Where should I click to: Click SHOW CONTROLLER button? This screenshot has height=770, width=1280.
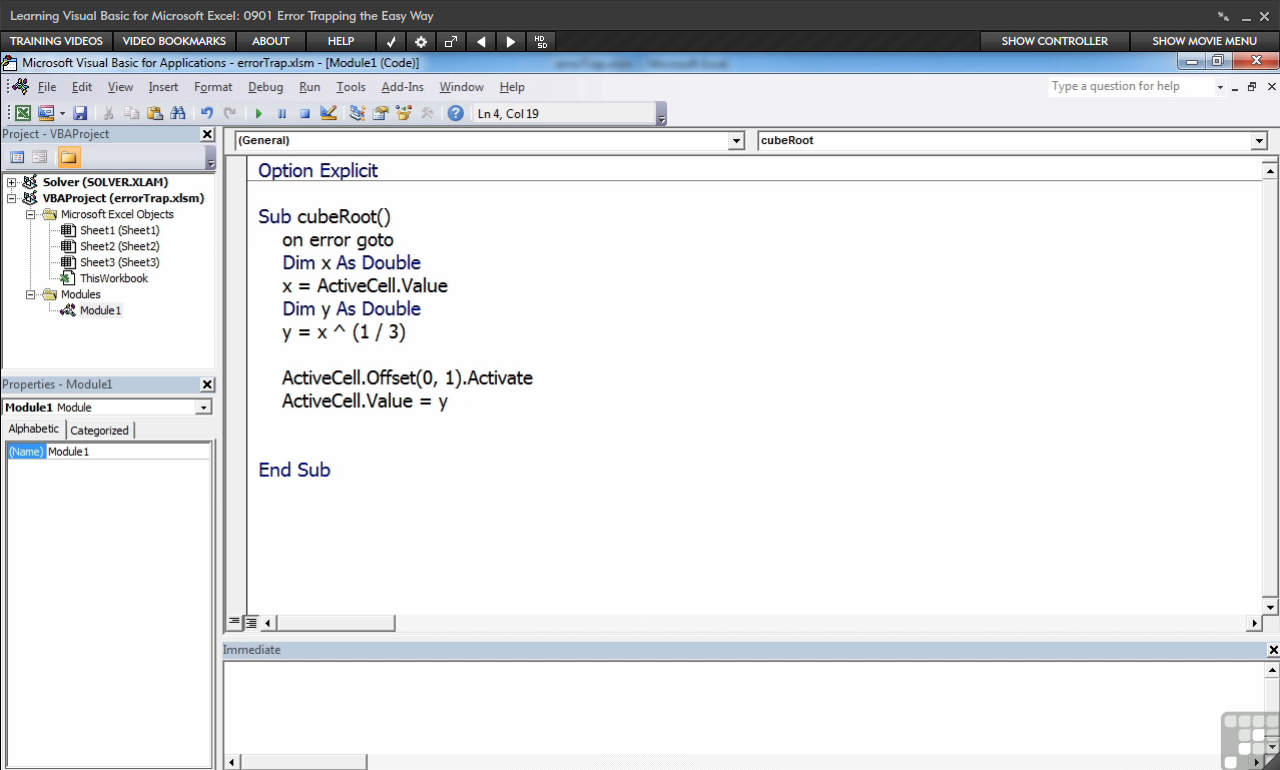(x=1054, y=41)
